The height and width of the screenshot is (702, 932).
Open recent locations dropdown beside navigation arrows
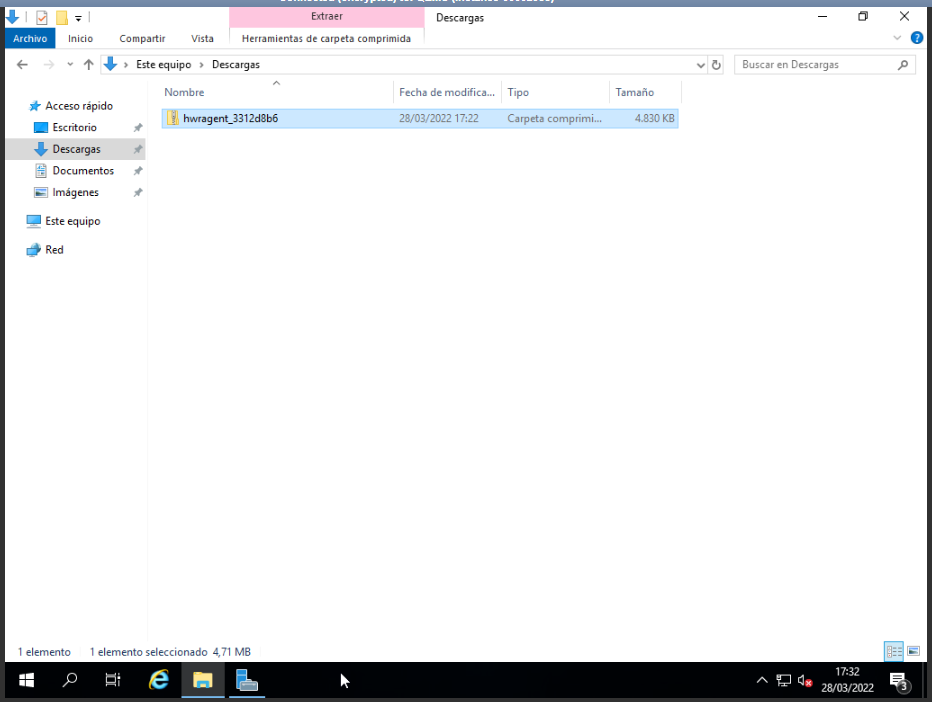point(68,65)
